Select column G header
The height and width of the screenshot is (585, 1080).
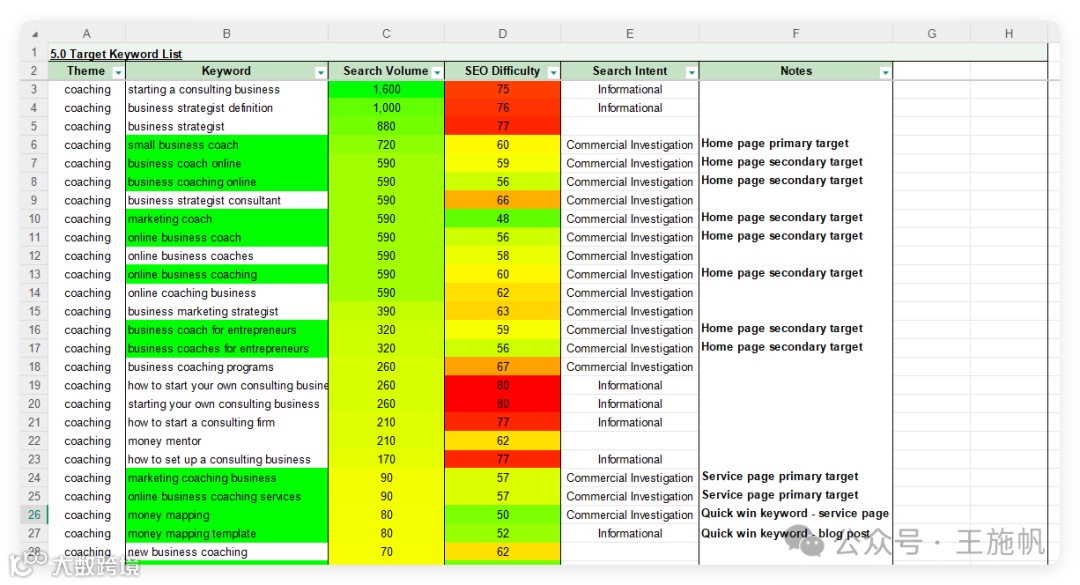click(932, 33)
